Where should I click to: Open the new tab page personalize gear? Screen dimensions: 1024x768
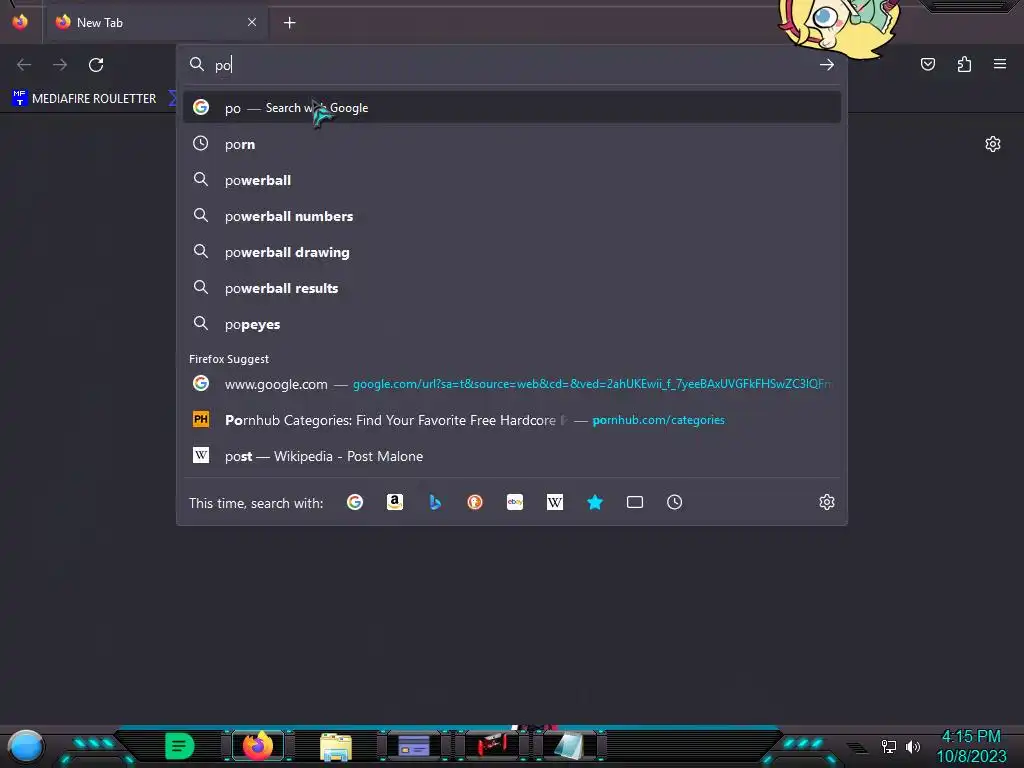coord(993,144)
